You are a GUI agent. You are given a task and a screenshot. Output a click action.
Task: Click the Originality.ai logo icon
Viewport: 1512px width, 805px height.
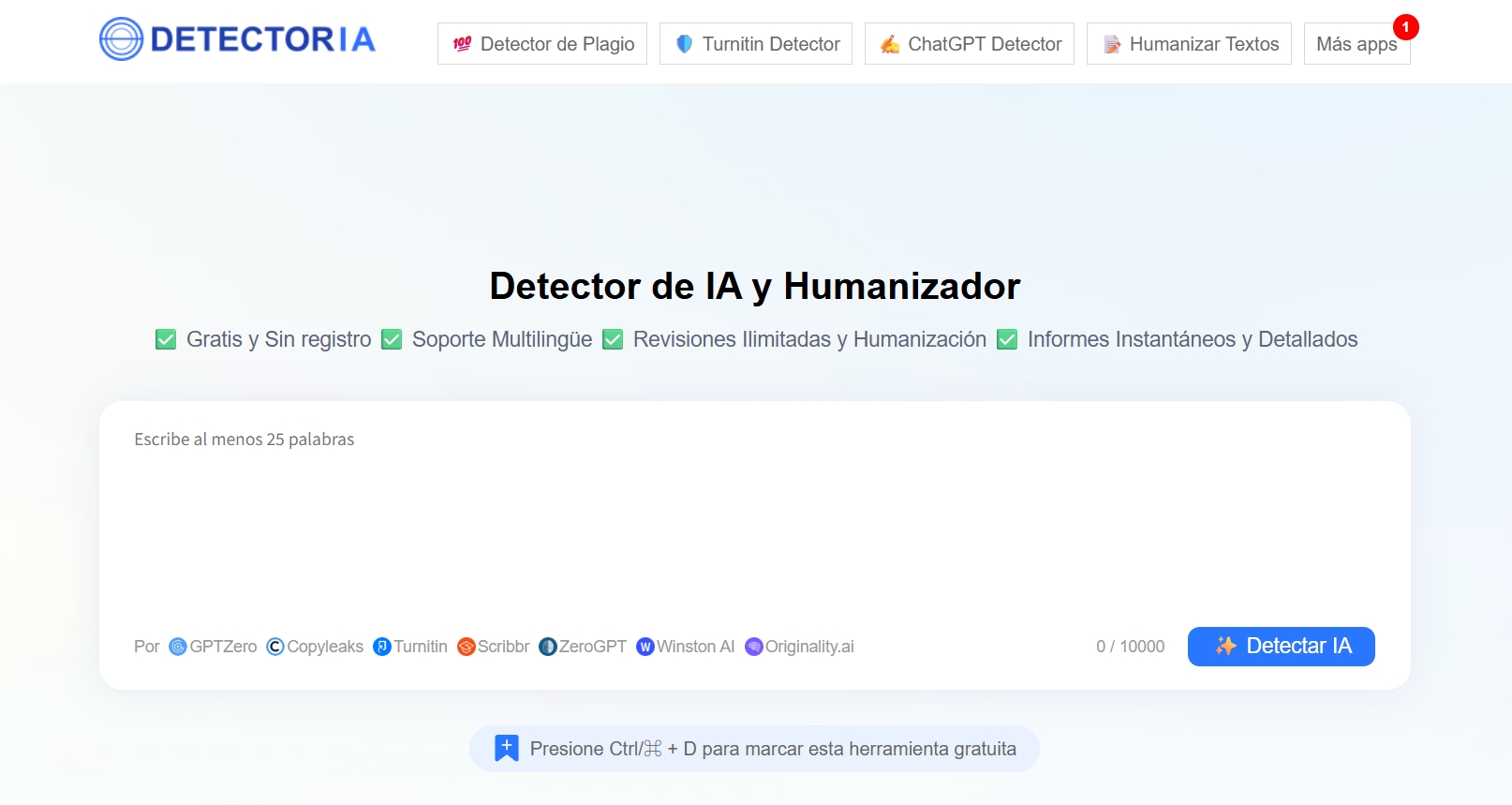(754, 647)
